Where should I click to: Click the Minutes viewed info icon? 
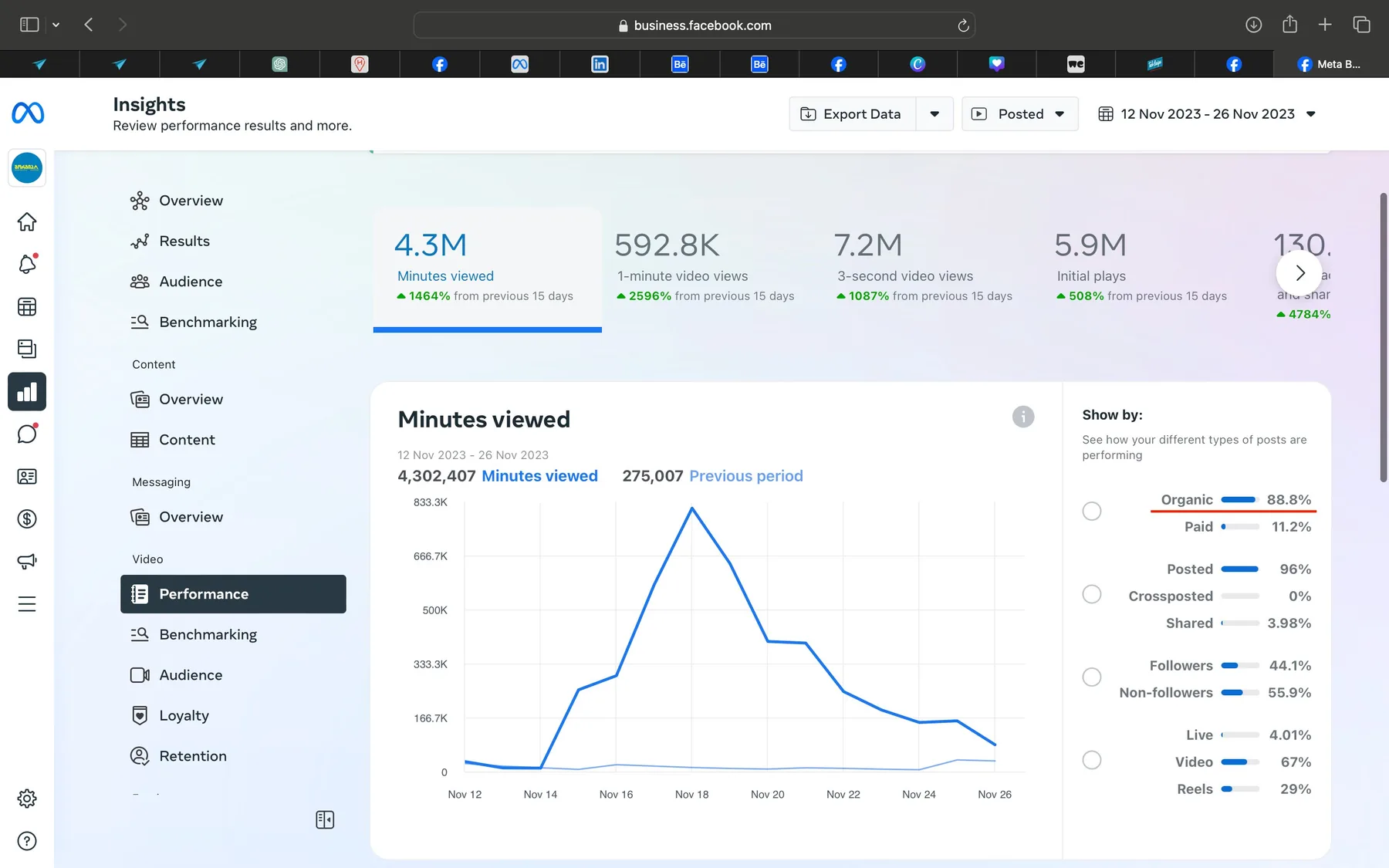1023,417
